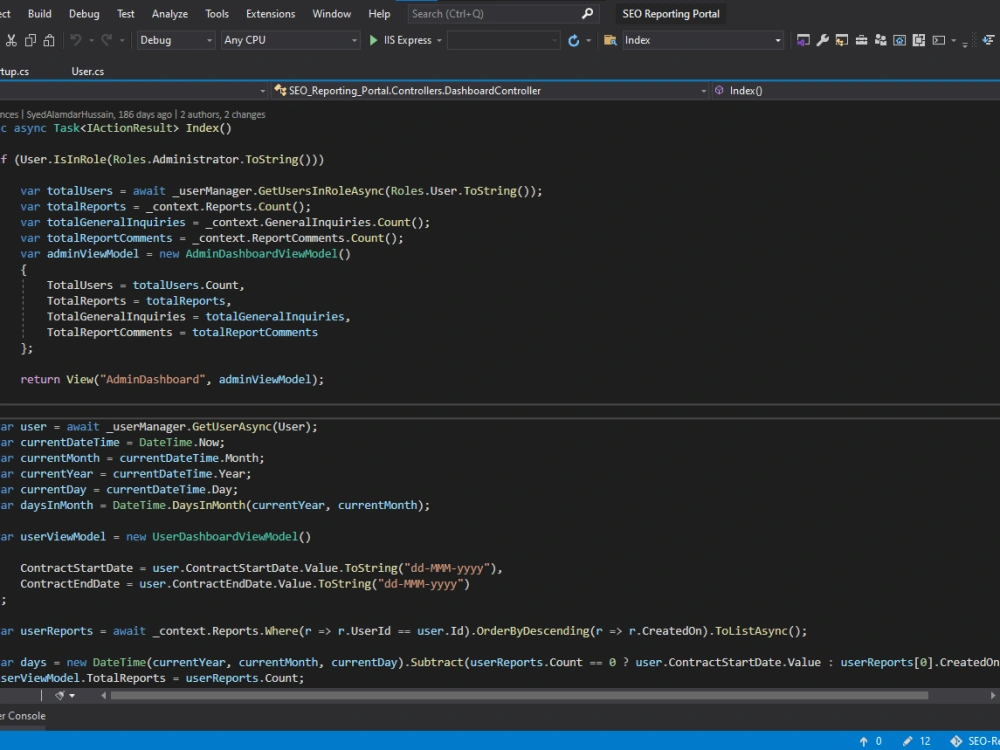Expand IIS Express launch options arrow
Viewport: 1000px width, 750px height.
(439, 40)
